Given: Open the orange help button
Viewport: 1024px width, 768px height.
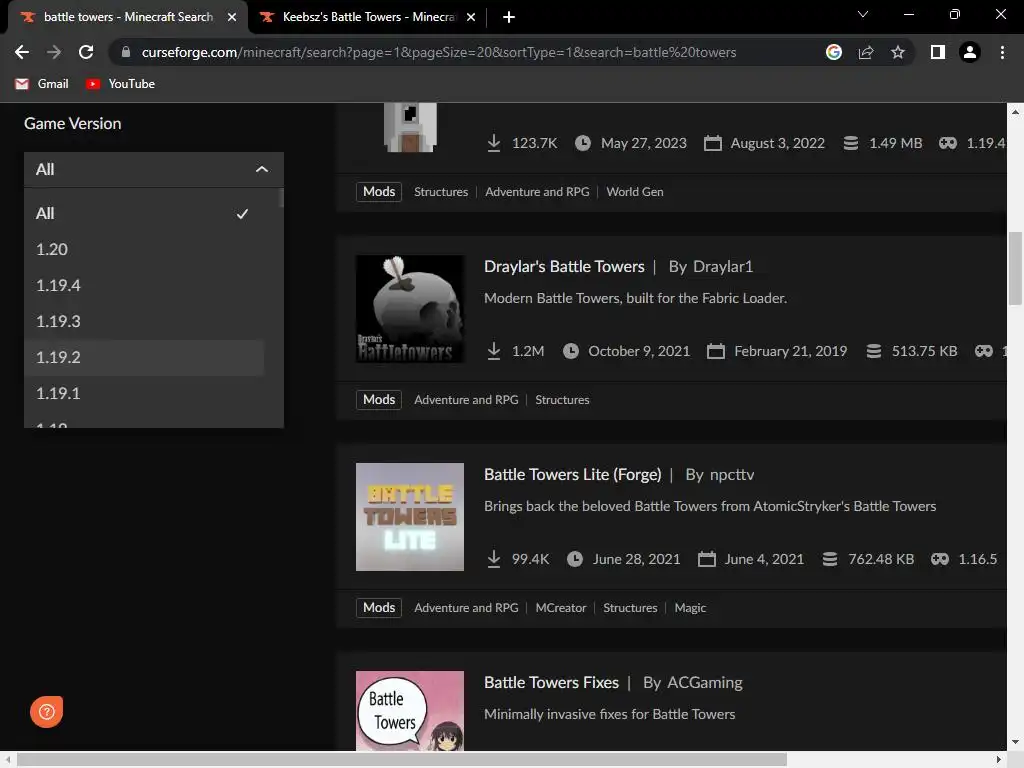Looking at the screenshot, I should (46, 711).
